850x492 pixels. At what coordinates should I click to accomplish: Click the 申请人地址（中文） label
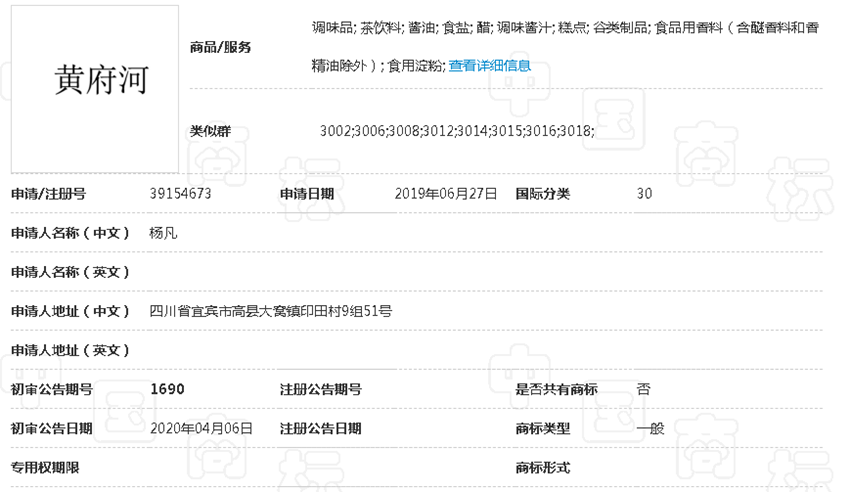tap(70, 311)
